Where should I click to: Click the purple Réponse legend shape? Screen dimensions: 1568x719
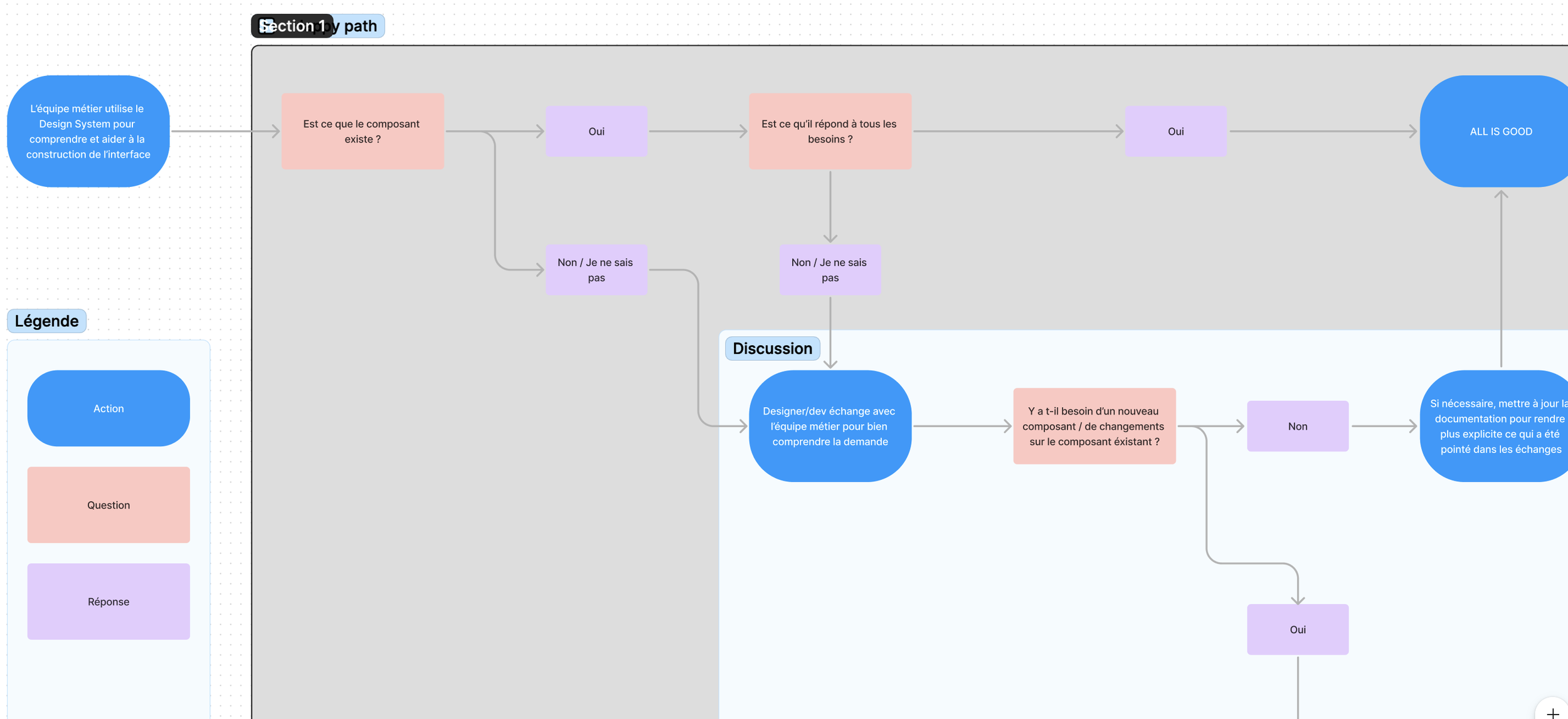tap(109, 602)
